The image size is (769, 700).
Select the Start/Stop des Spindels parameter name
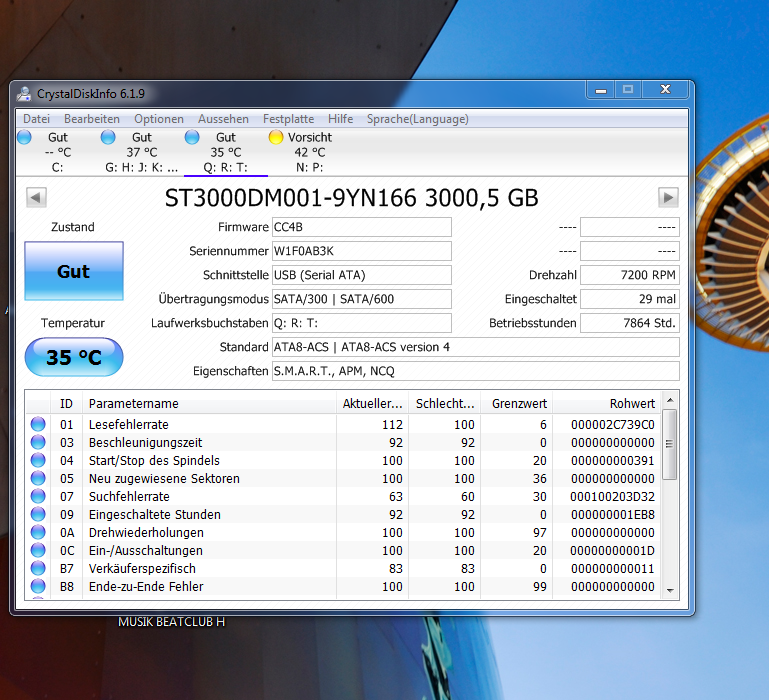[154, 460]
